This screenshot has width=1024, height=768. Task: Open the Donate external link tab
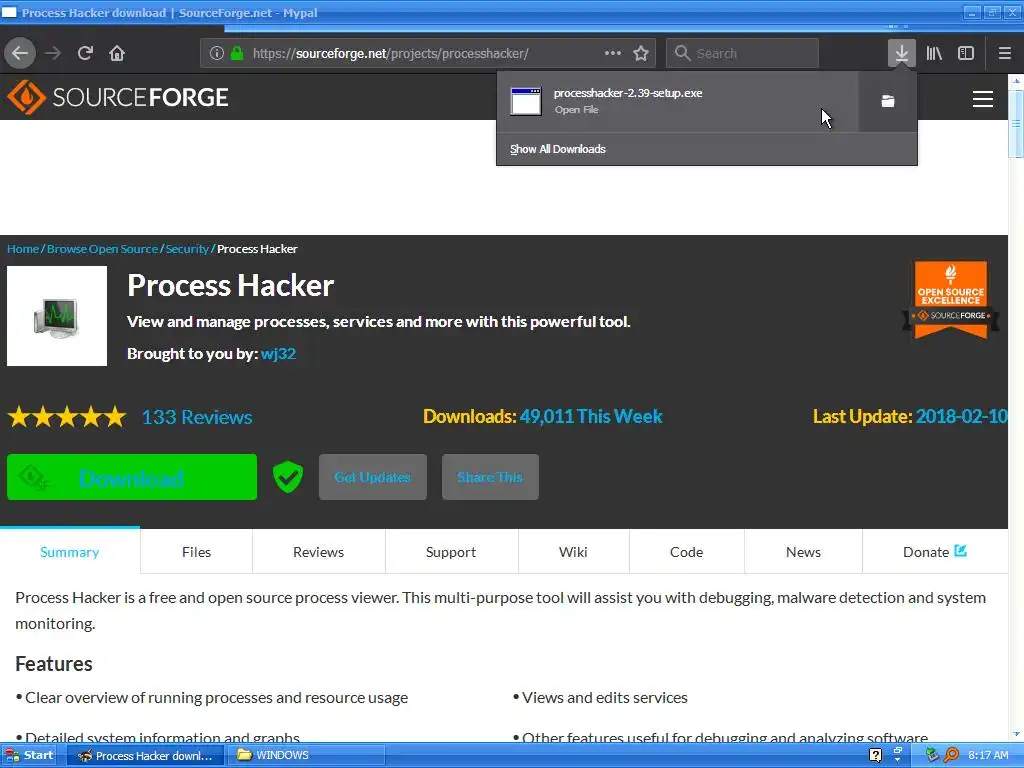(935, 552)
